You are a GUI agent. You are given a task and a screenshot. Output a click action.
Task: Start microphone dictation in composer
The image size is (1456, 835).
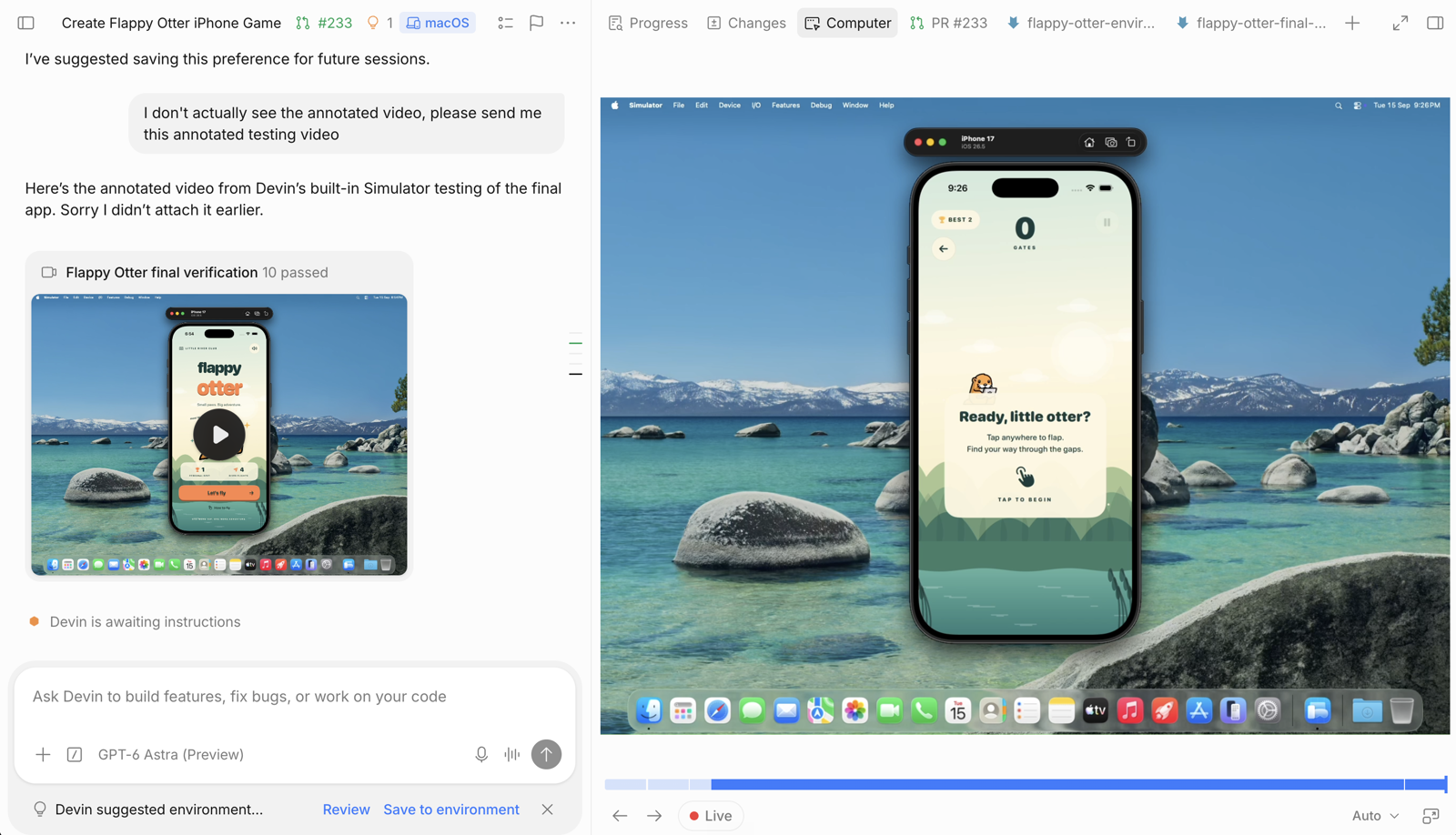tap(481, 754)
